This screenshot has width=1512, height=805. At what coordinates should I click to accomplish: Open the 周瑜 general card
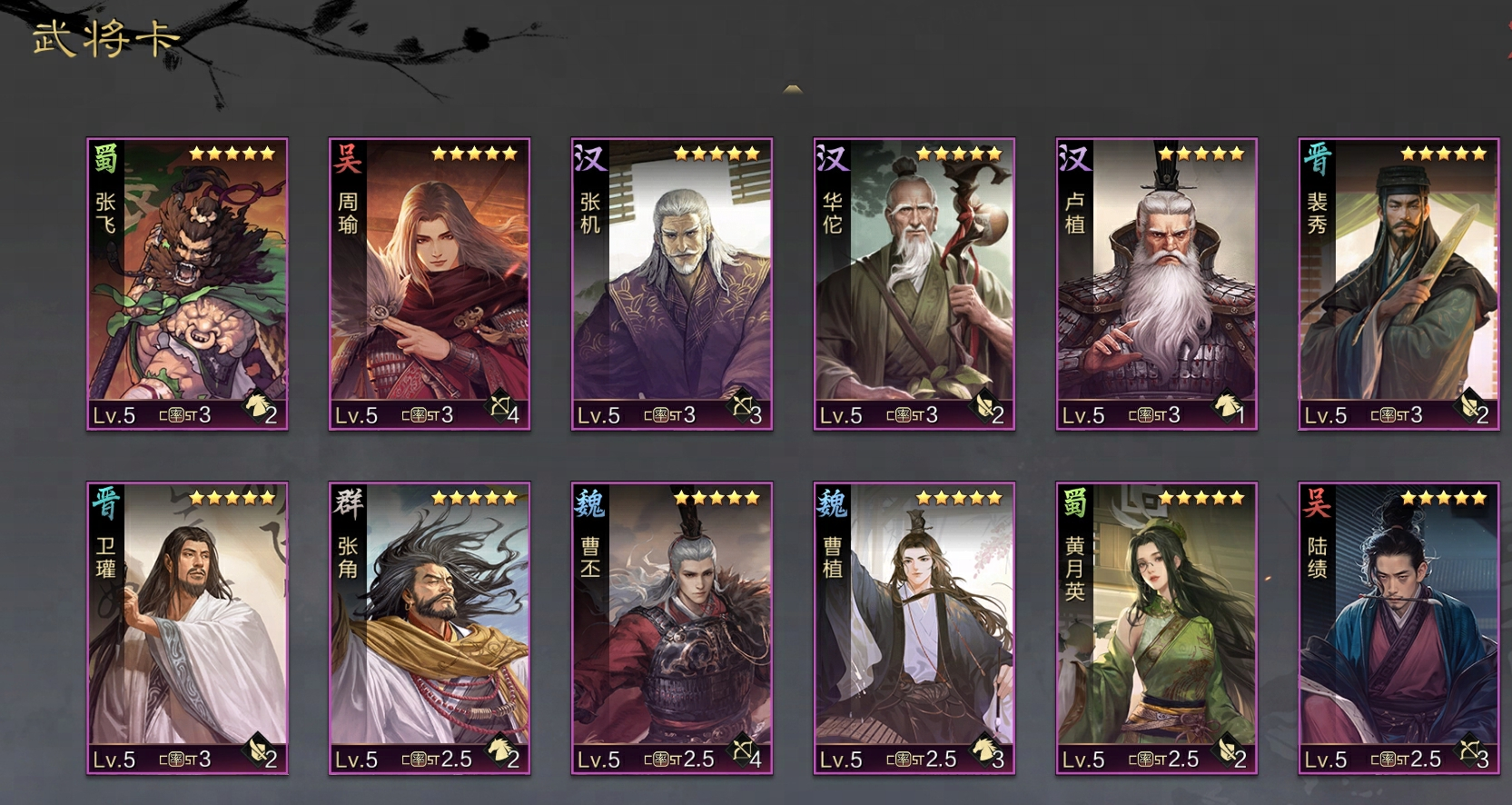[x=430, y=284]
